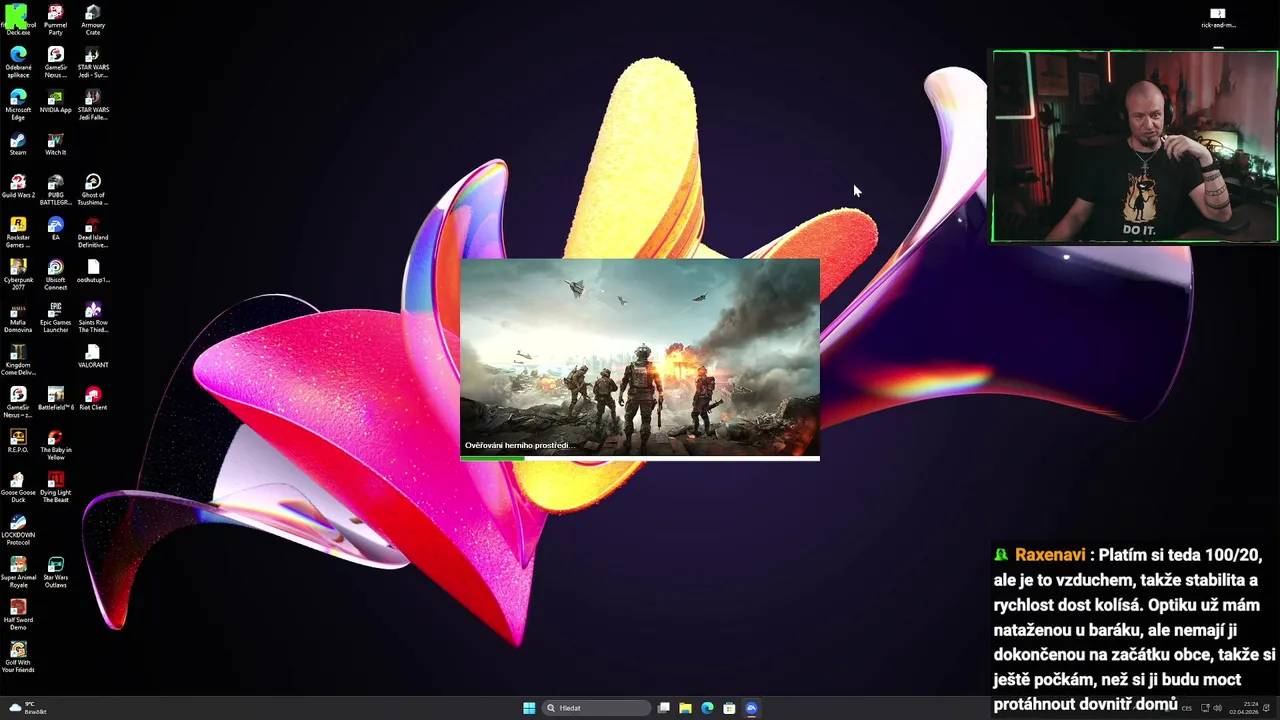Open the Pummel Party desktop shortcut
Viewport: 1280px width, 720px height.
tap(55, 20)
